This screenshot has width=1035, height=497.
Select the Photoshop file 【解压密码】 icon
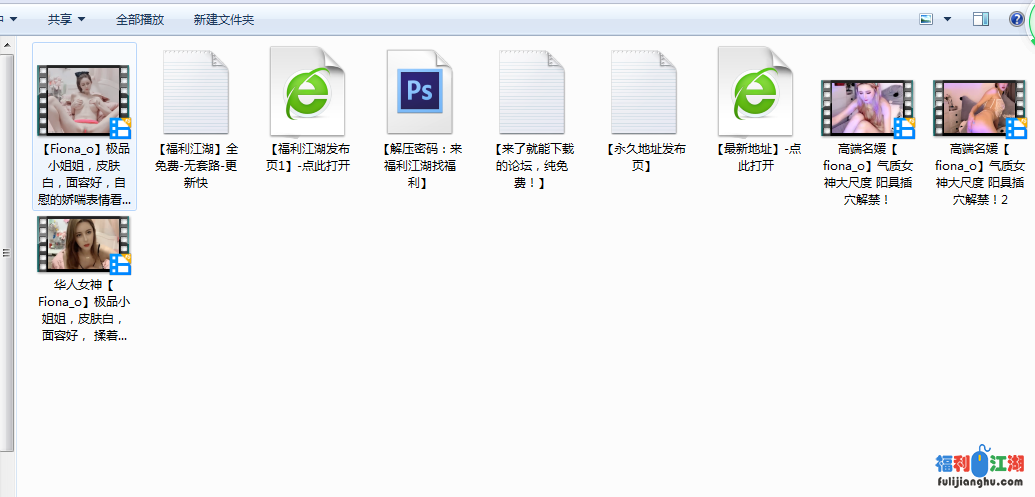click(420, 90)
